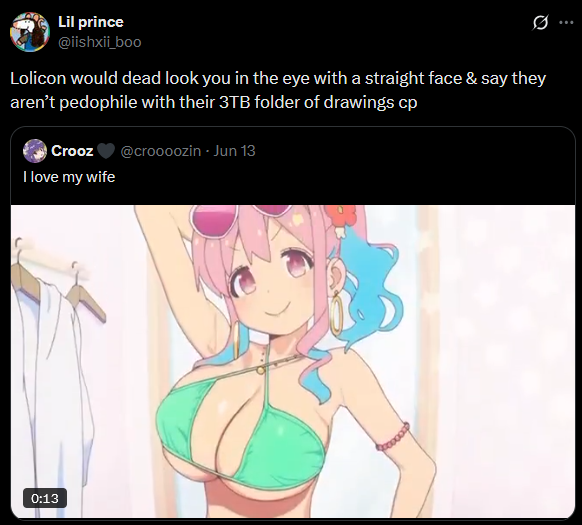The height and width of the screenshot is (525, 582).
Task: Open the Grok explain-post icon
Action: [540, 23]
